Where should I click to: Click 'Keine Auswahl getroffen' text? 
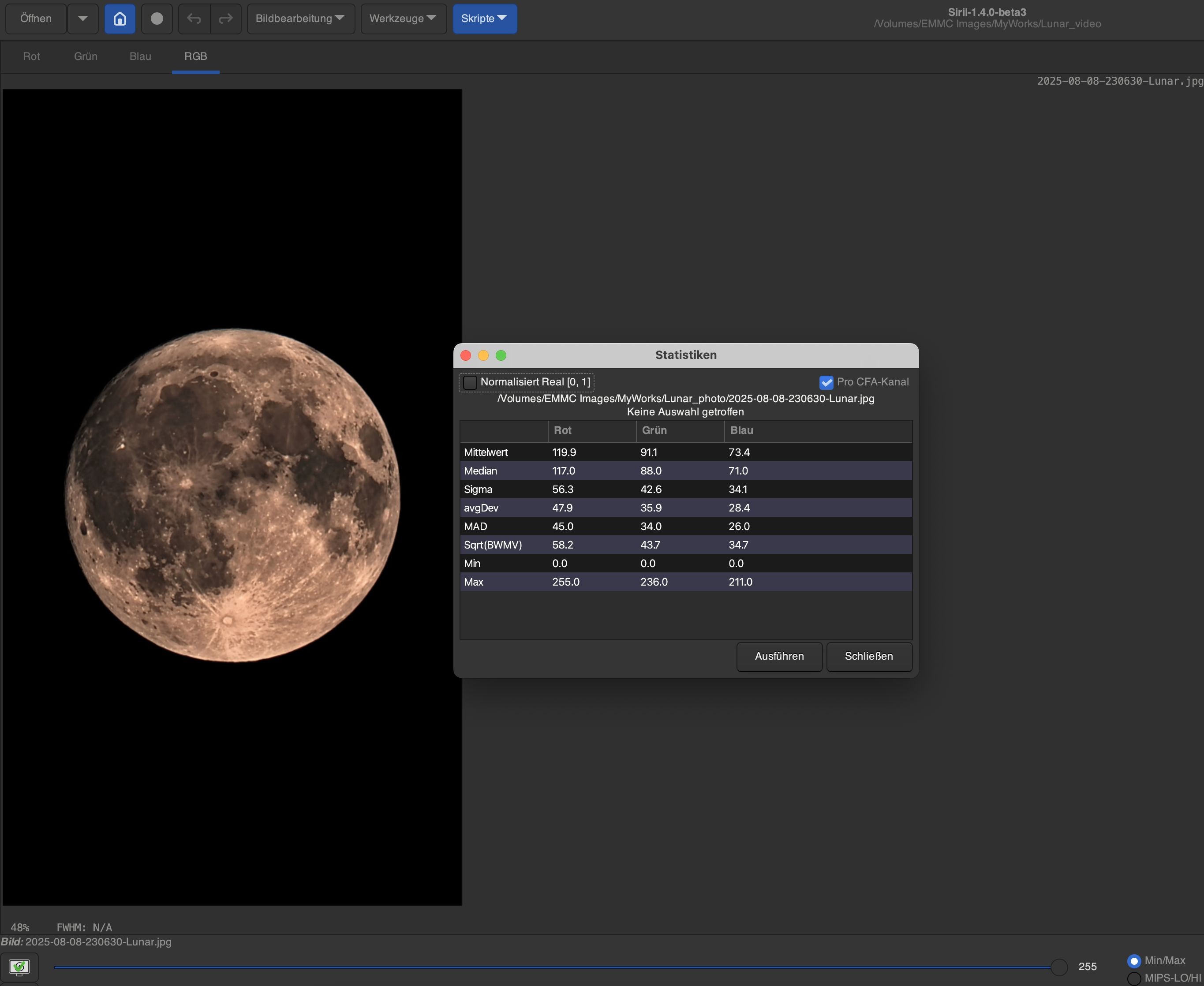coord(685,412)
